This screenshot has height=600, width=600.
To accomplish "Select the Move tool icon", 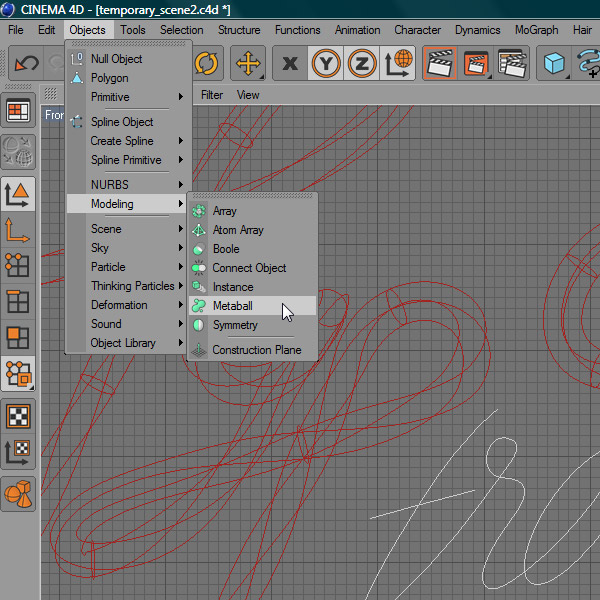I will click(248, 63).
